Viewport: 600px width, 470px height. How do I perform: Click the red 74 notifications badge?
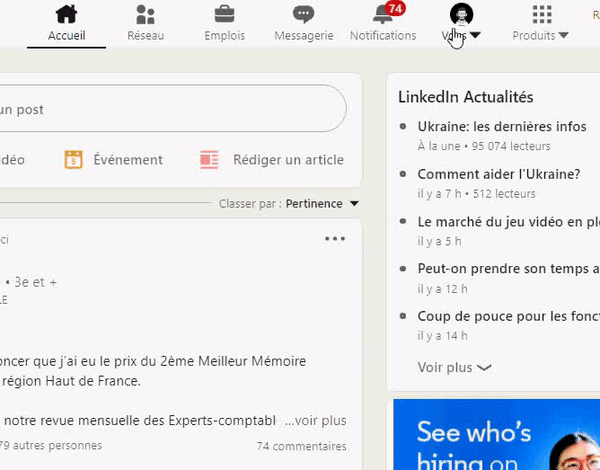click(x=395, y=8)
